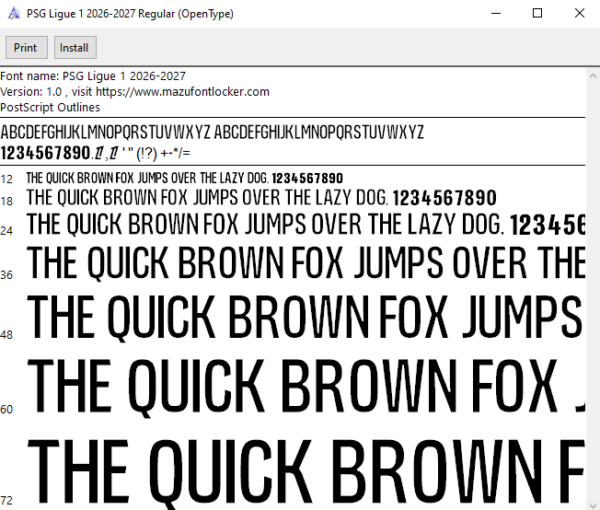Click the font viewer app icon in title bar

click(x=14, y=14)
